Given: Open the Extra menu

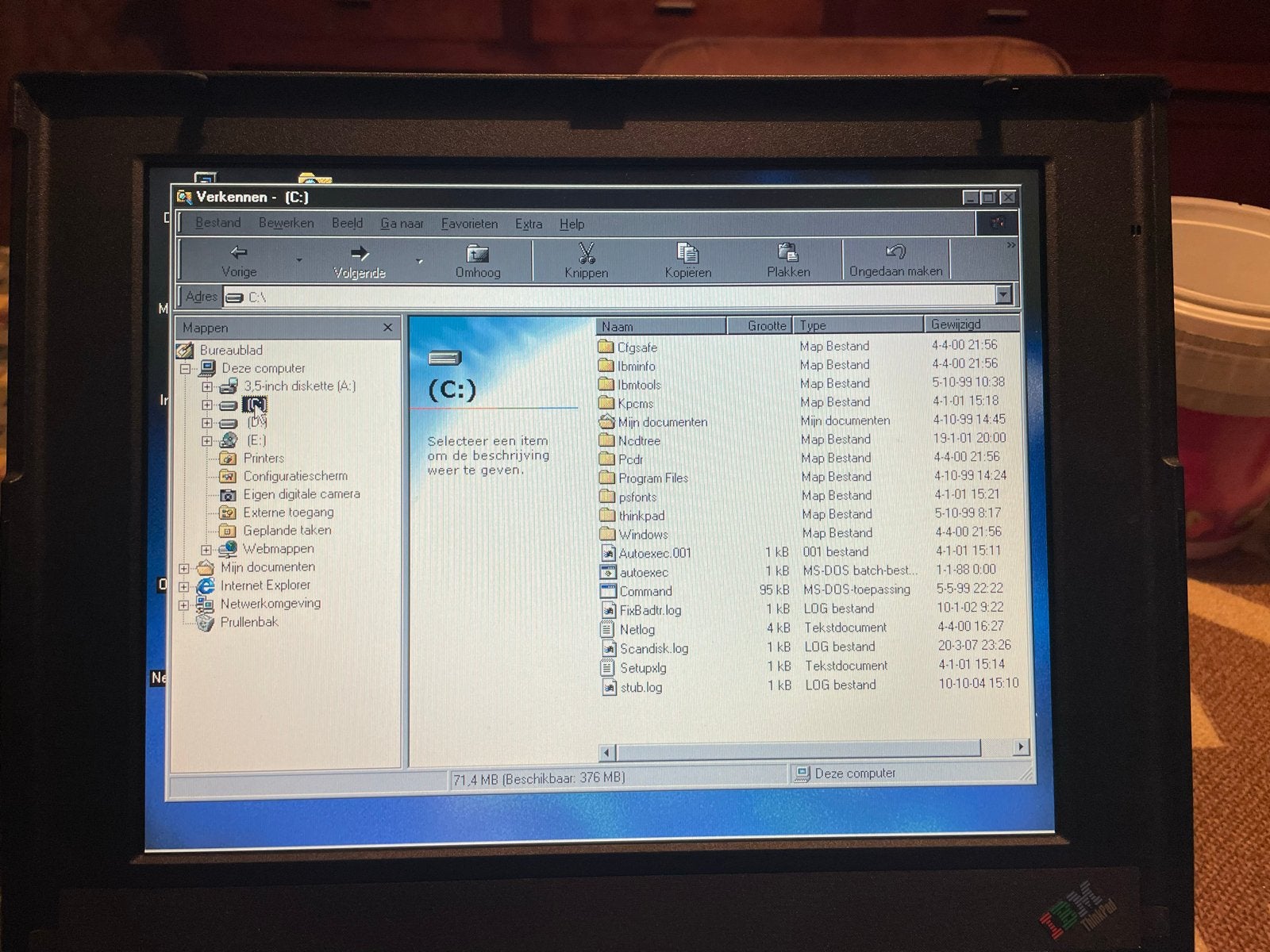Looking at the screenshot, I should [x=529, y=225].
